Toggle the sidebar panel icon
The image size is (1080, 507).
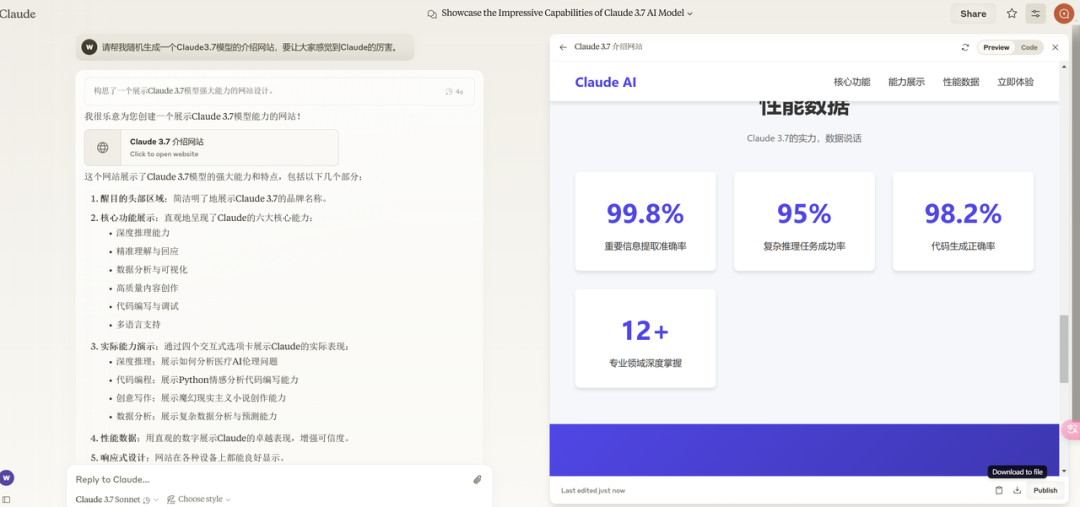(6, 499)
